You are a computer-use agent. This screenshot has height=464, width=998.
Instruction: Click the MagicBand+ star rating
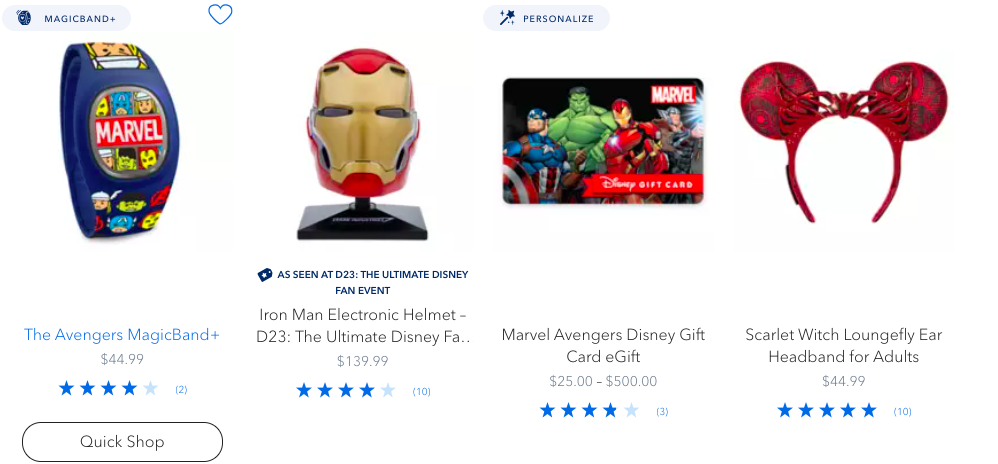[x=108, y=388]
